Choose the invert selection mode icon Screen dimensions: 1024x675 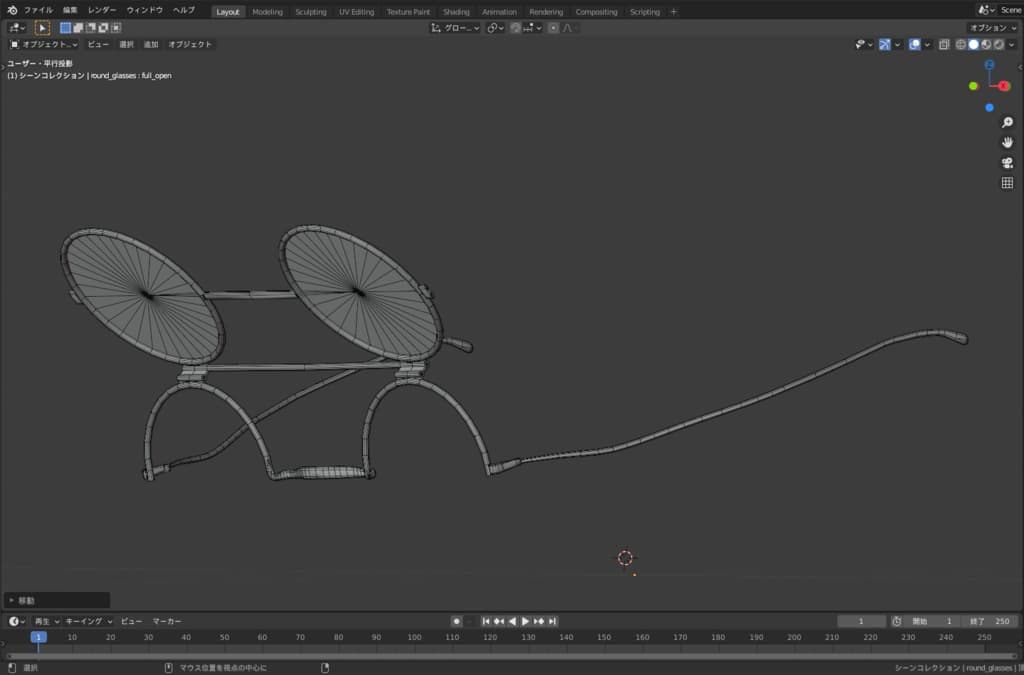click(103, 28)
